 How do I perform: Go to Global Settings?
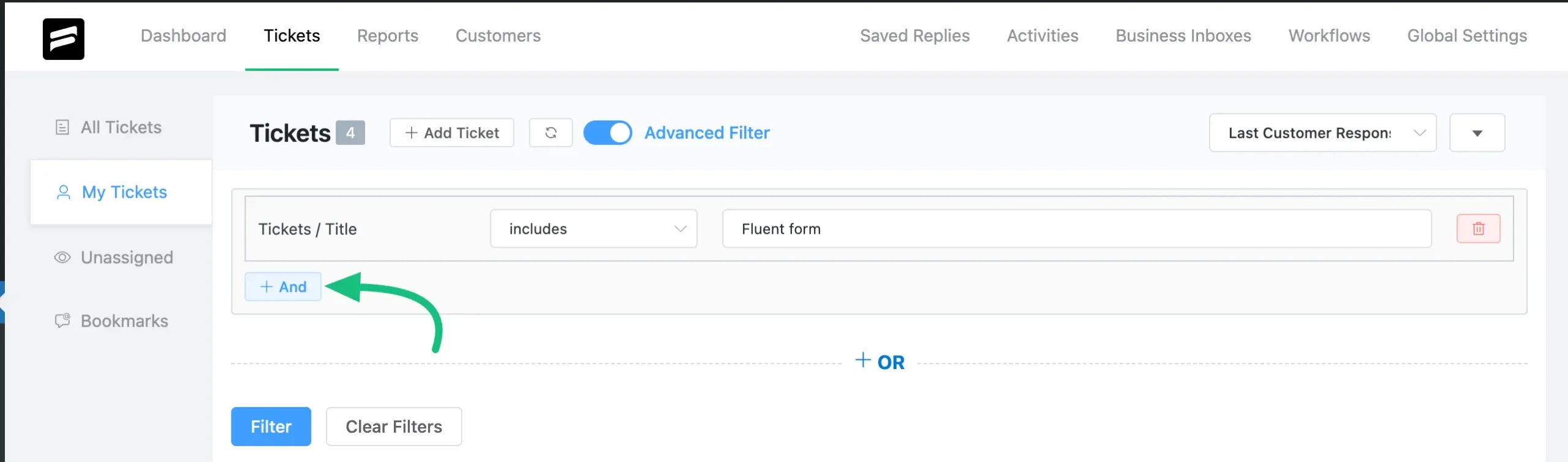(x=1467, y=35)
